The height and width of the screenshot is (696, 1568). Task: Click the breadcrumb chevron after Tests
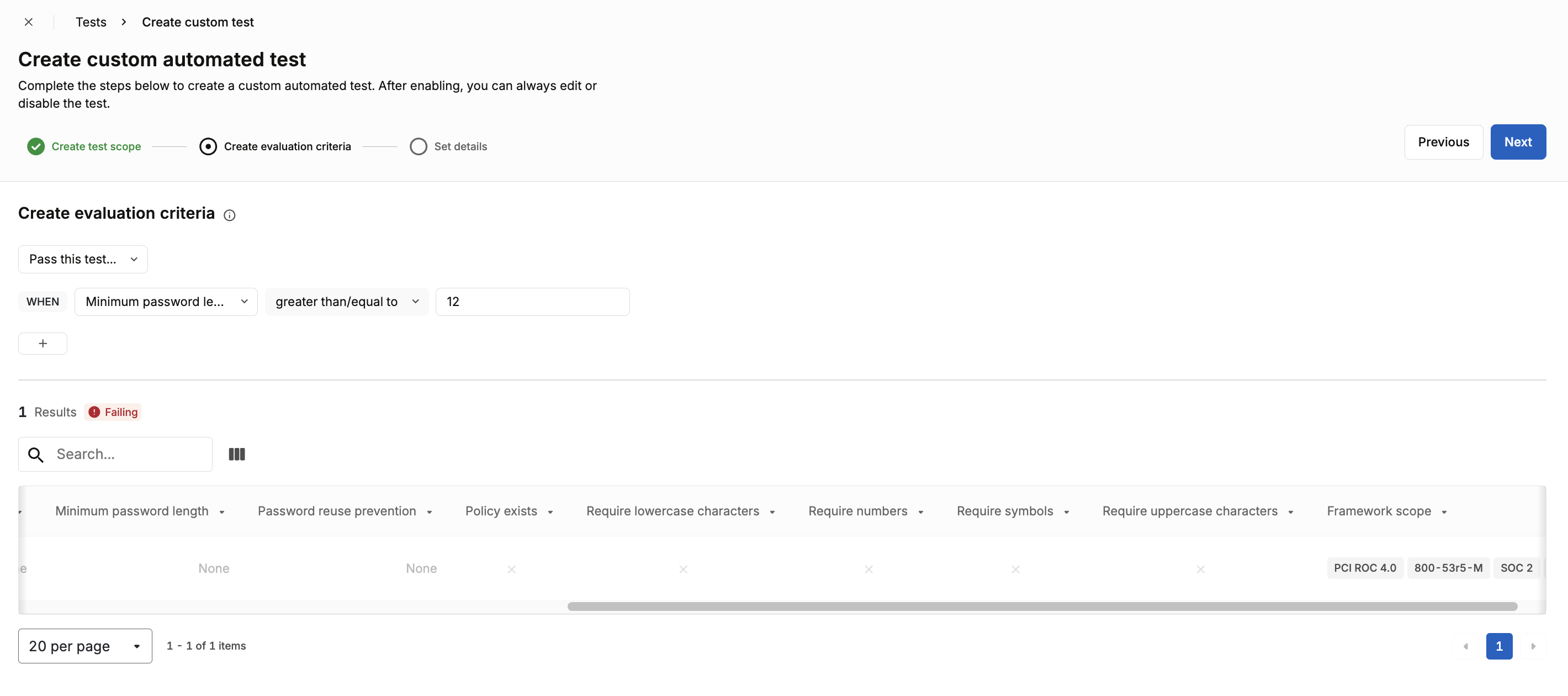click(124, 22)
